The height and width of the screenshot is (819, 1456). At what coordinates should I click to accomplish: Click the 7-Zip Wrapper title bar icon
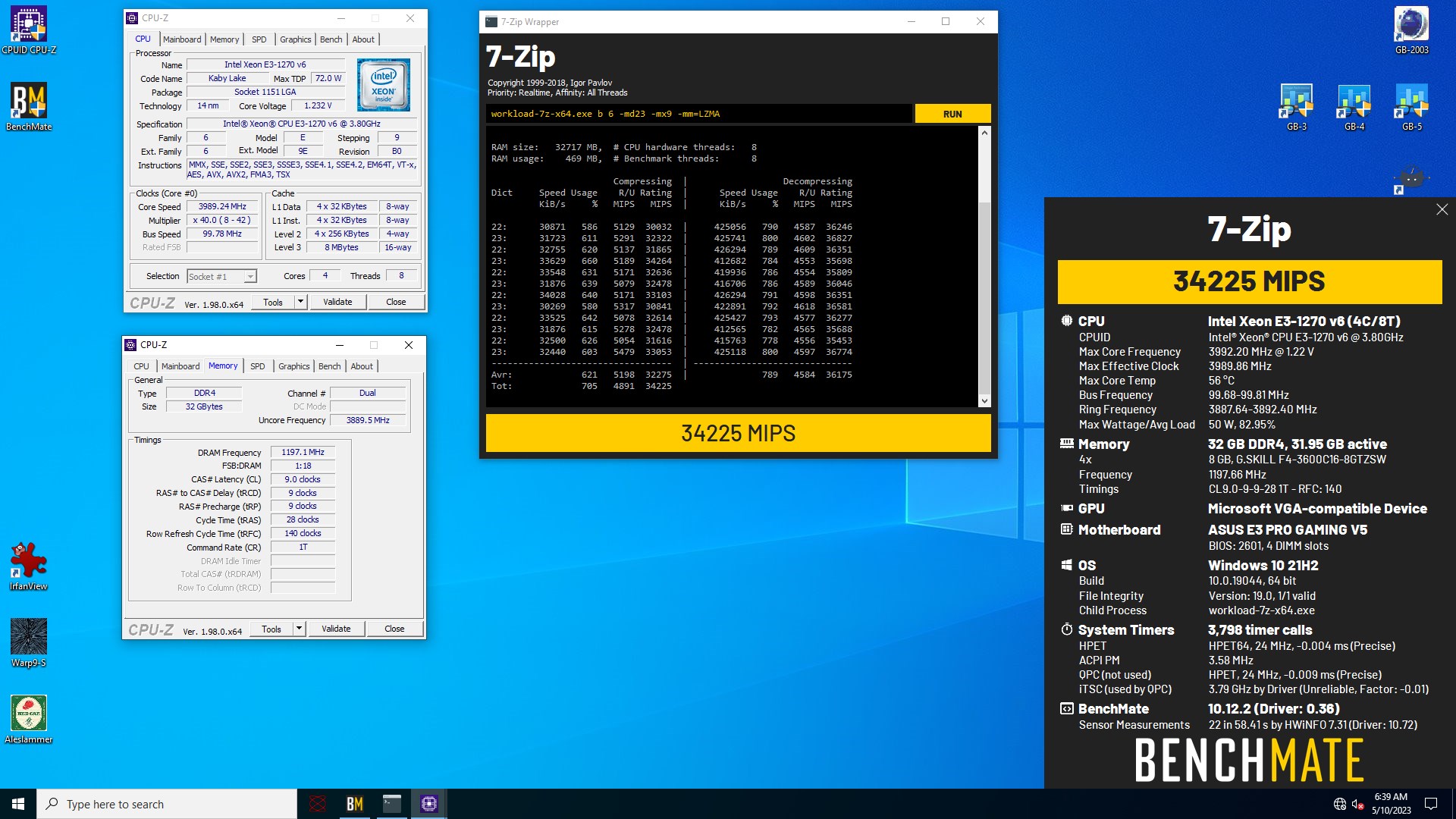point(491,22)
